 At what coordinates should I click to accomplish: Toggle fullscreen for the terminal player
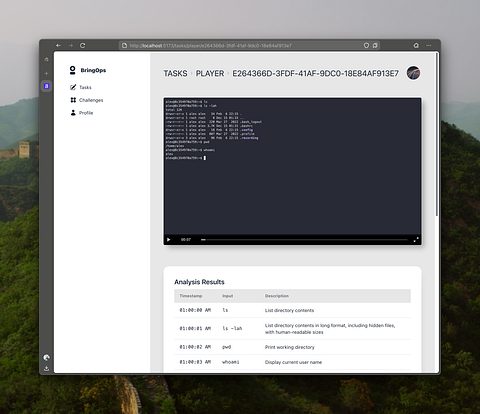[416, 240]
